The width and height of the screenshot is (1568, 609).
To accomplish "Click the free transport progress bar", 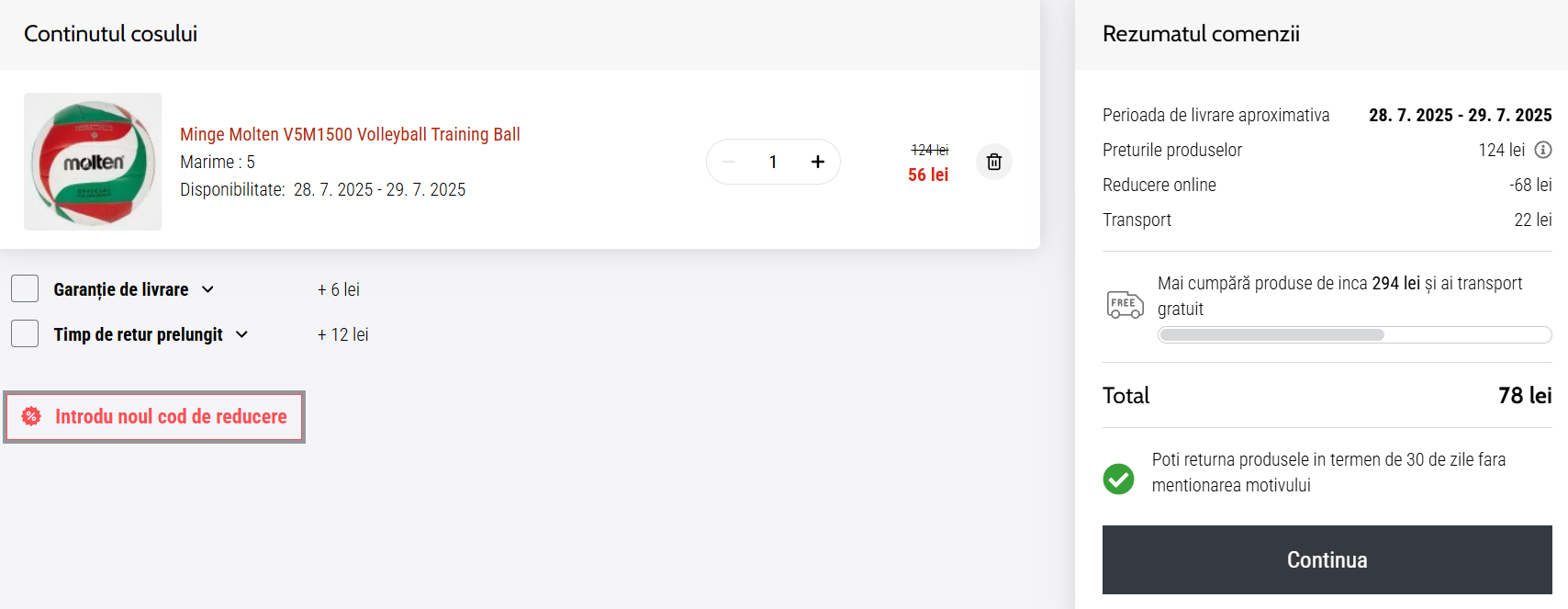I will point(1354,335).
